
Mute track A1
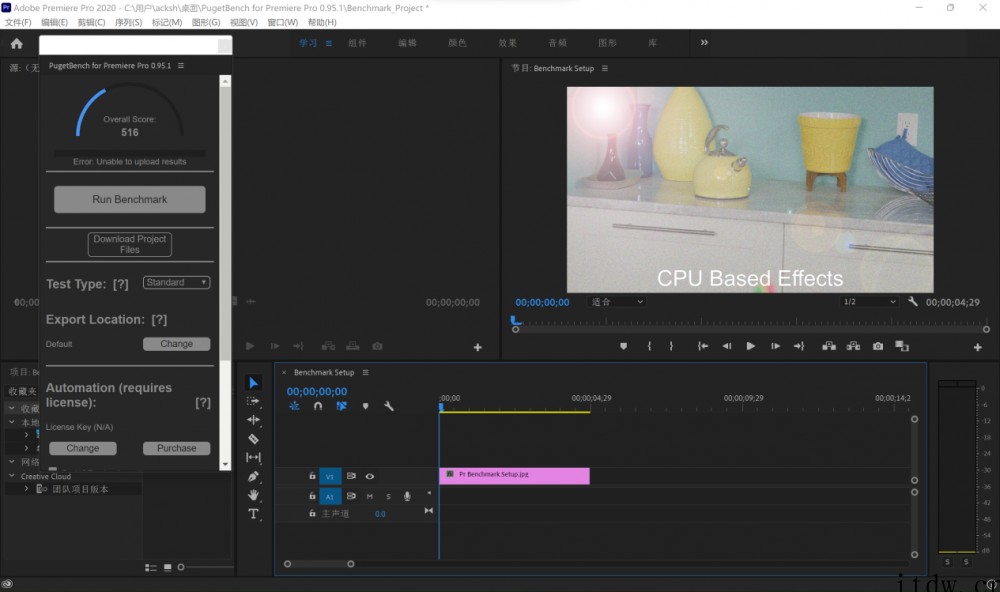369,496
